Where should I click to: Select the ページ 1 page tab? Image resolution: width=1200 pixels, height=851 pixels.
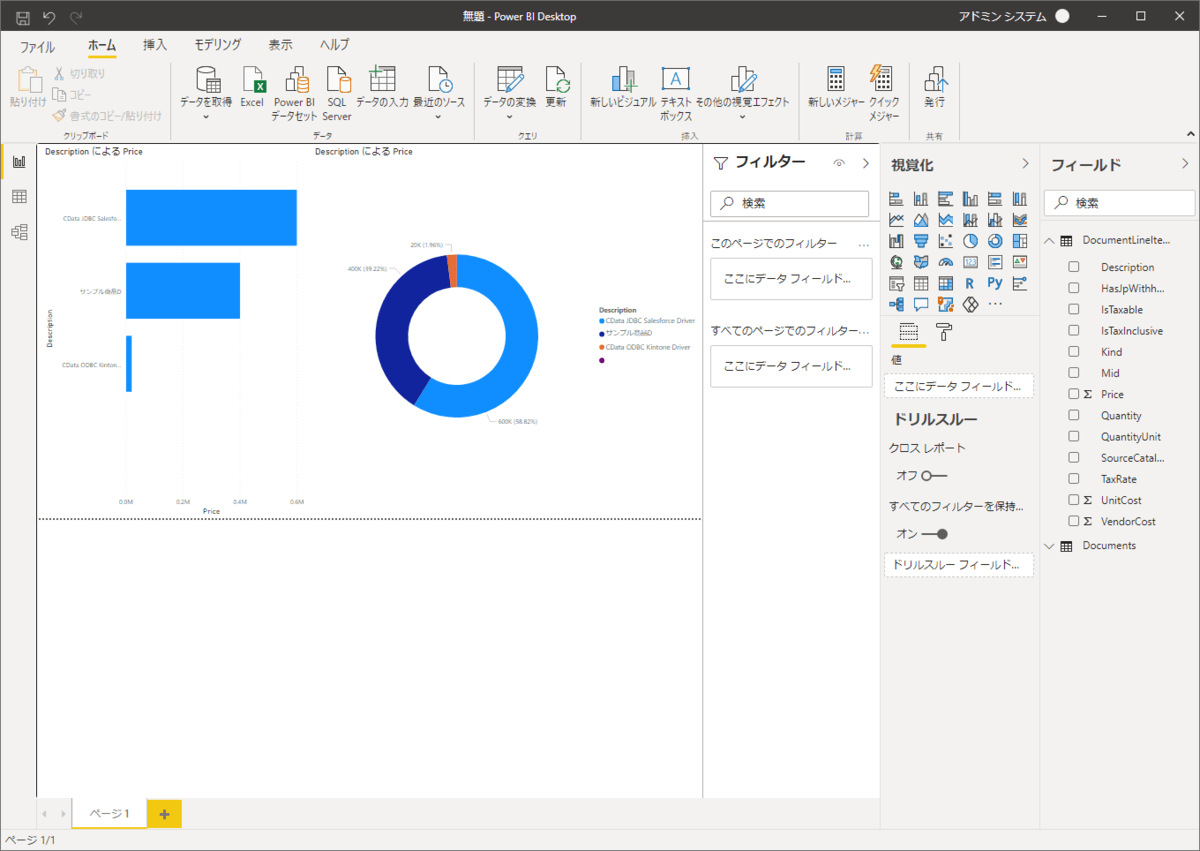[110, 814]
